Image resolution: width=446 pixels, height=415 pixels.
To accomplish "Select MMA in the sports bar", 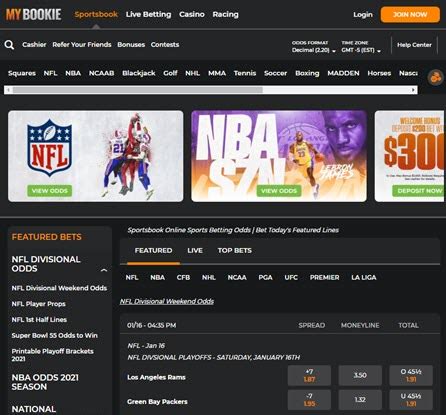I will point(217,73).
